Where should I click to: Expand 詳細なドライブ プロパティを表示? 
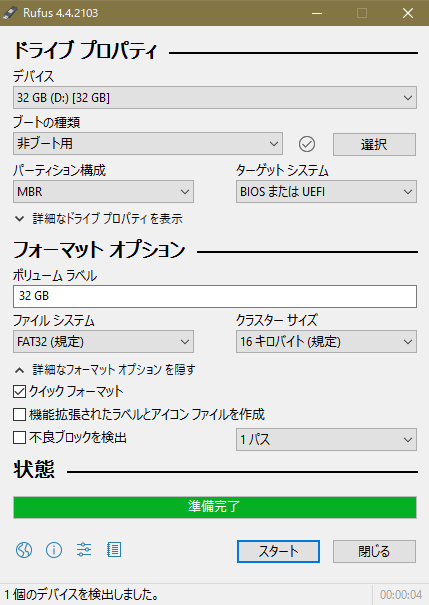click(98, 219)
